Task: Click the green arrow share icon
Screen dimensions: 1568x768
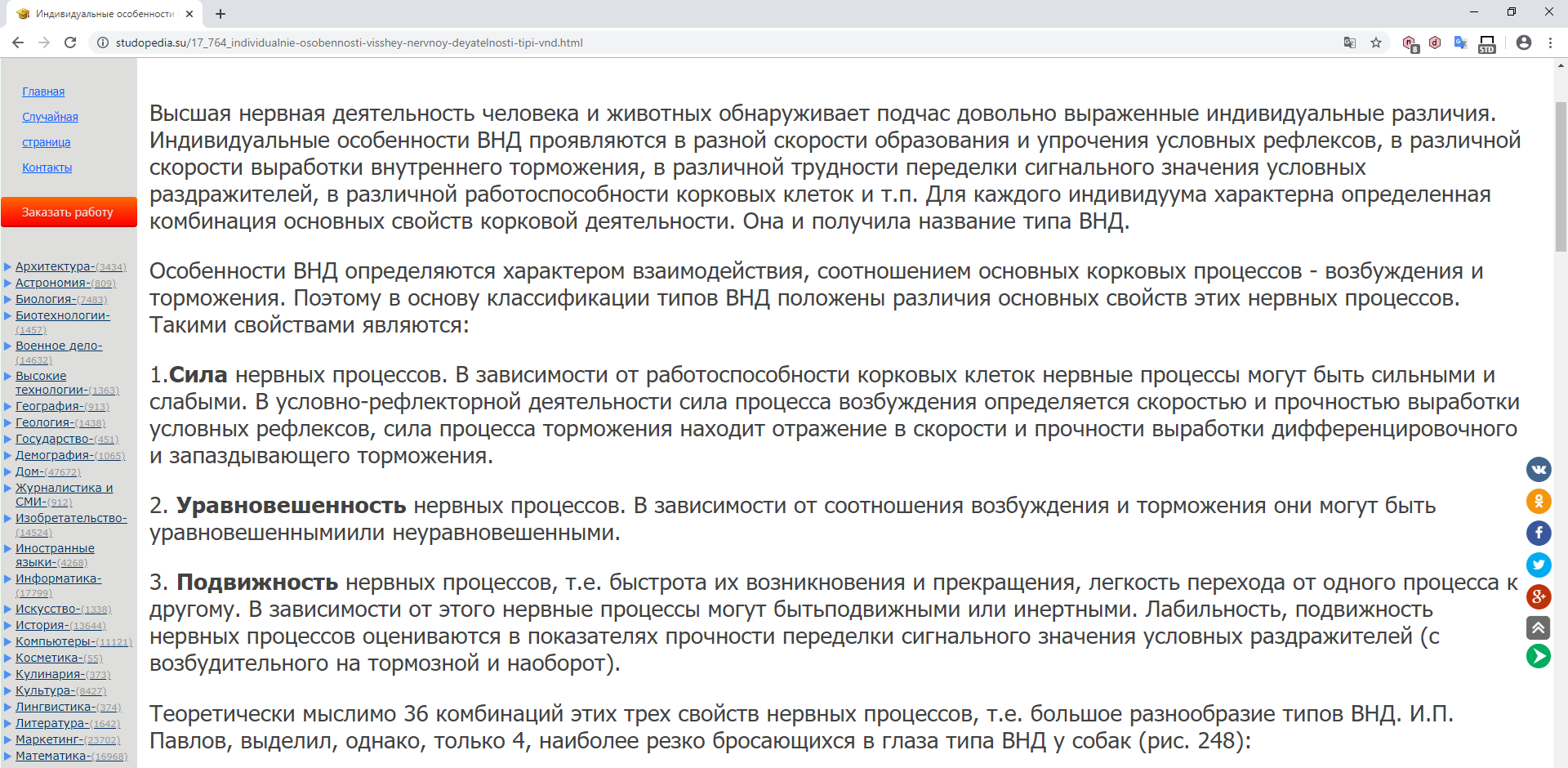Action: [x=1539, y=655]
